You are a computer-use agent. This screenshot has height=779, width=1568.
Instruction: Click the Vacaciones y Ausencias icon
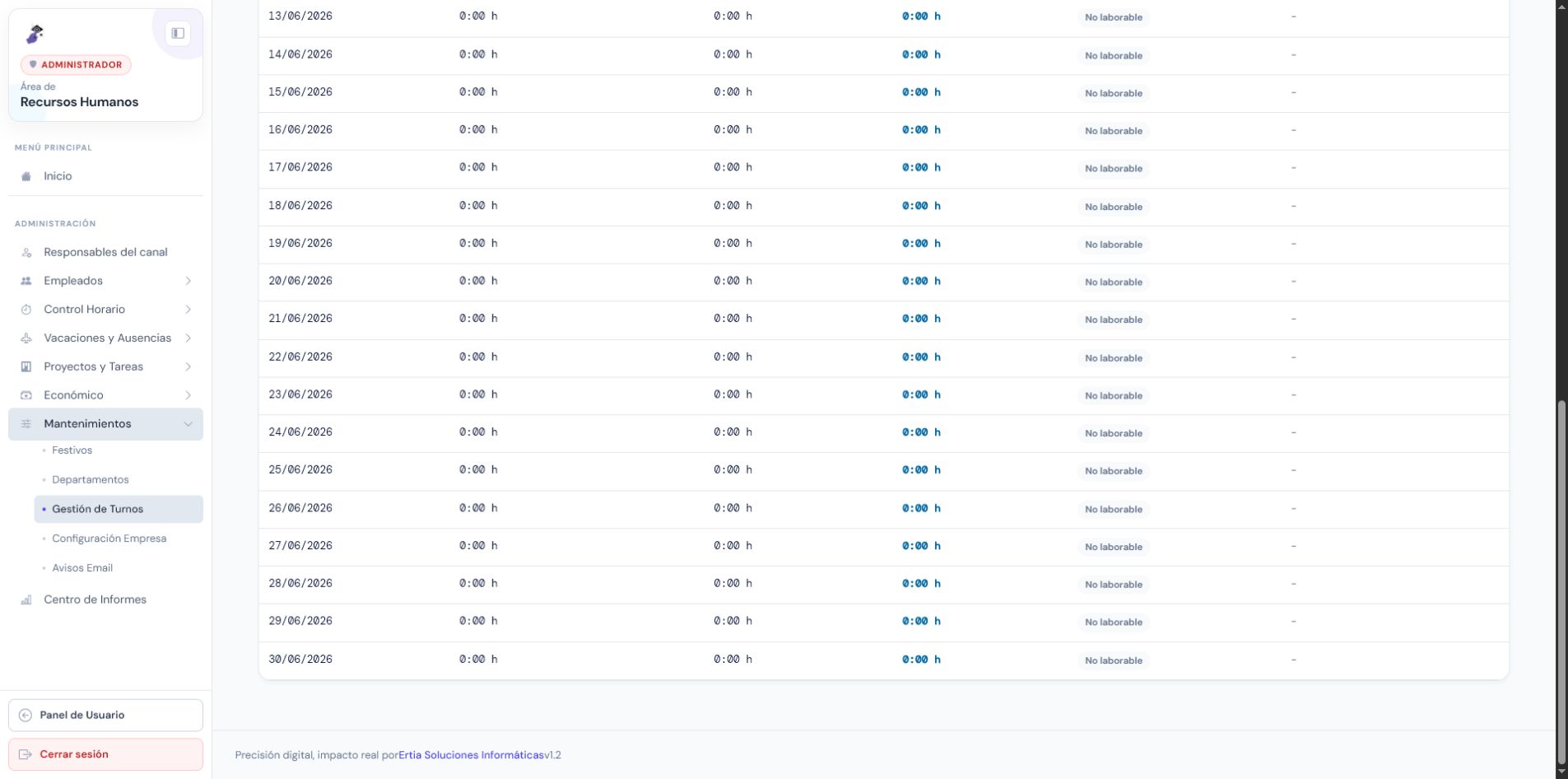[26, 338]
